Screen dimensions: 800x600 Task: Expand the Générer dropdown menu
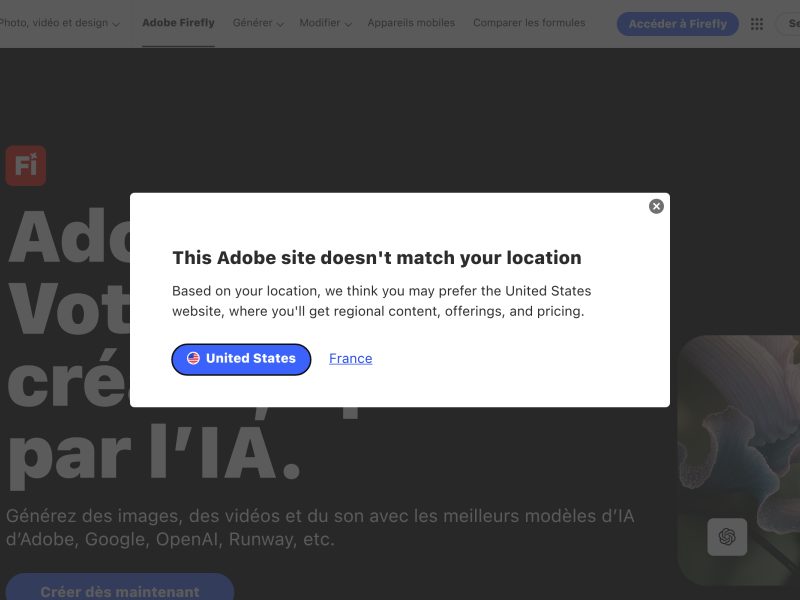(x=257, y=23)
